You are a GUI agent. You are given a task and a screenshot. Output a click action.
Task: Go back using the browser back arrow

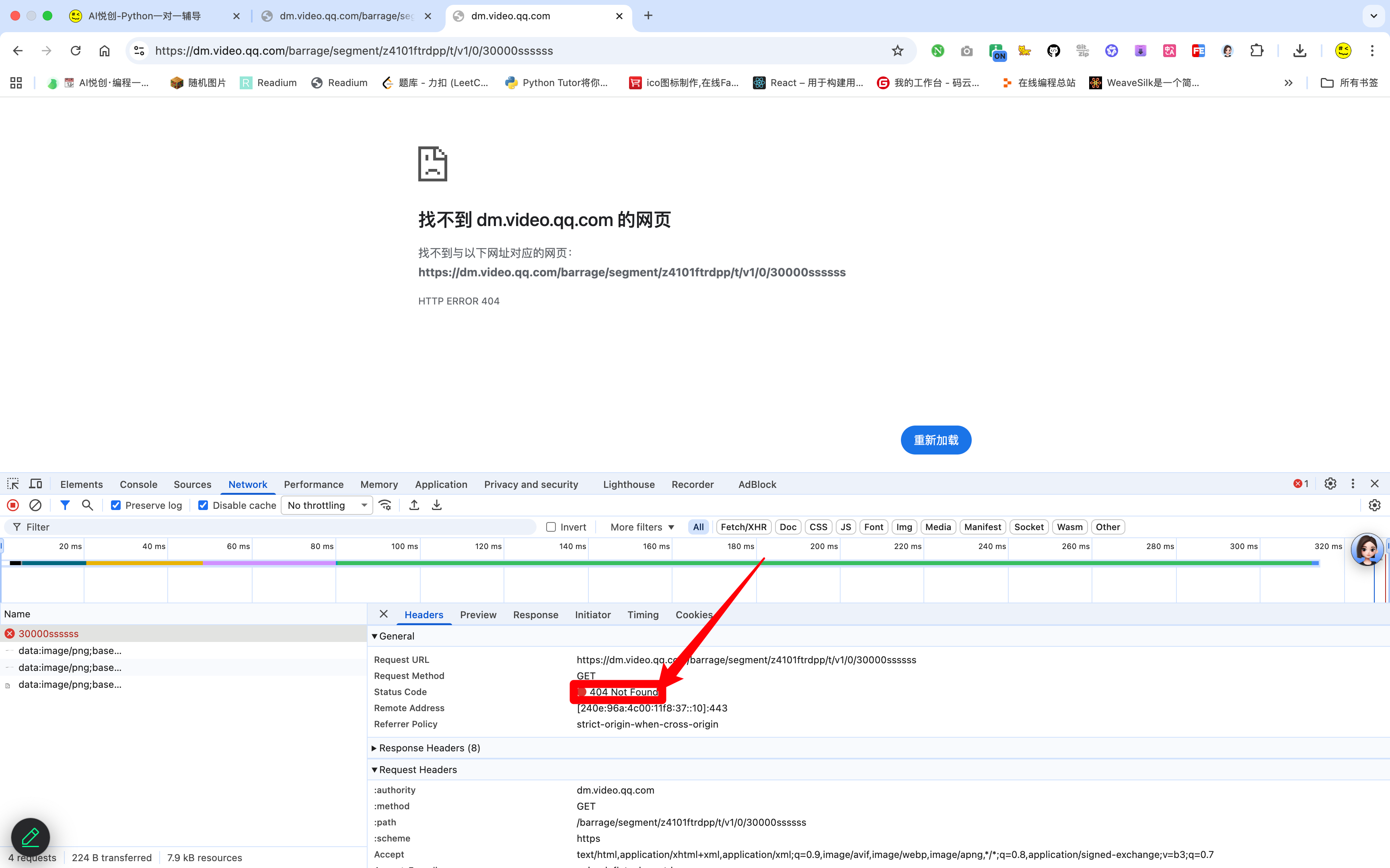[18, 51]
